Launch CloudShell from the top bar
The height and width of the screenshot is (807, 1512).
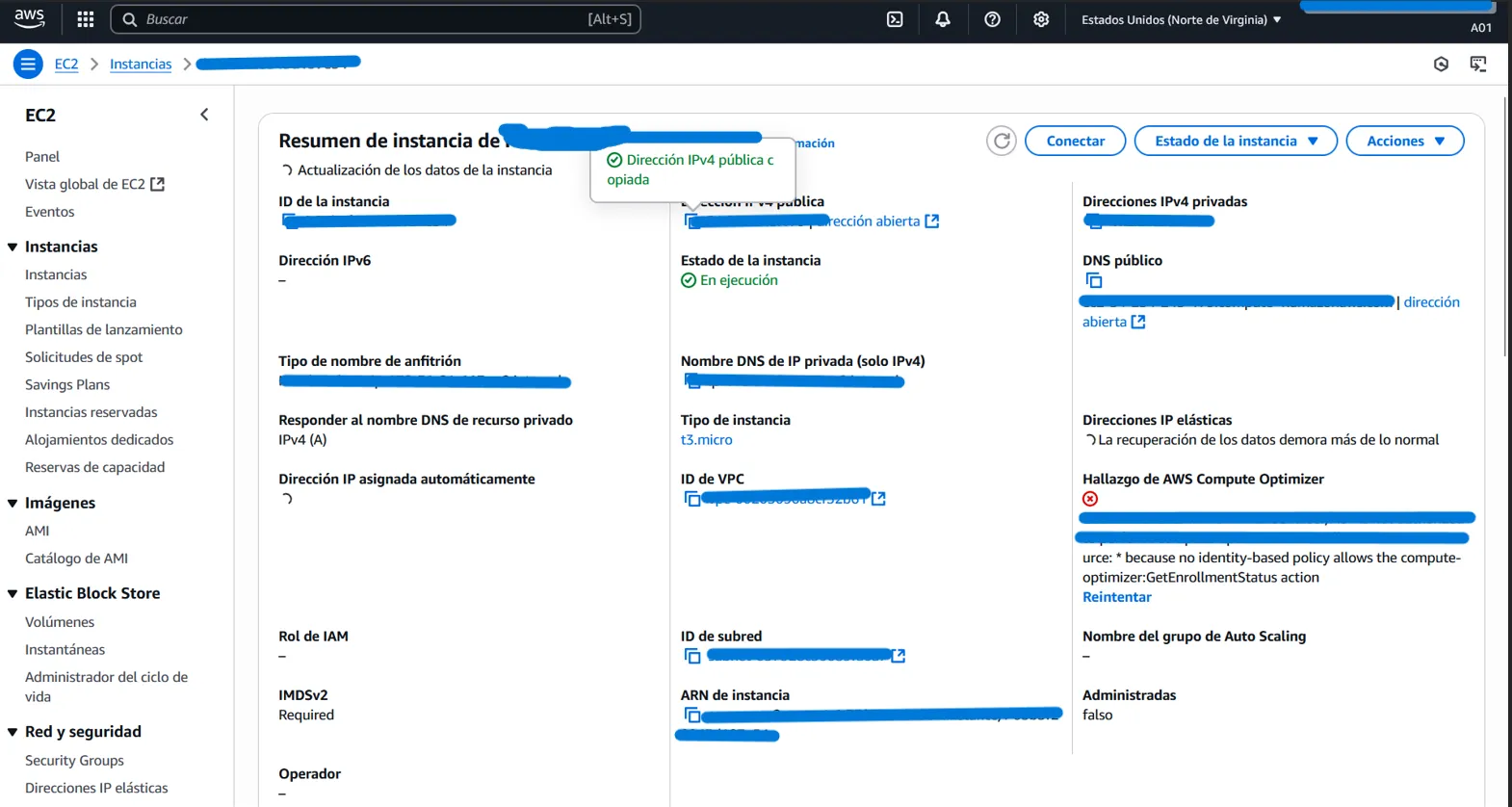coord(895,19)
